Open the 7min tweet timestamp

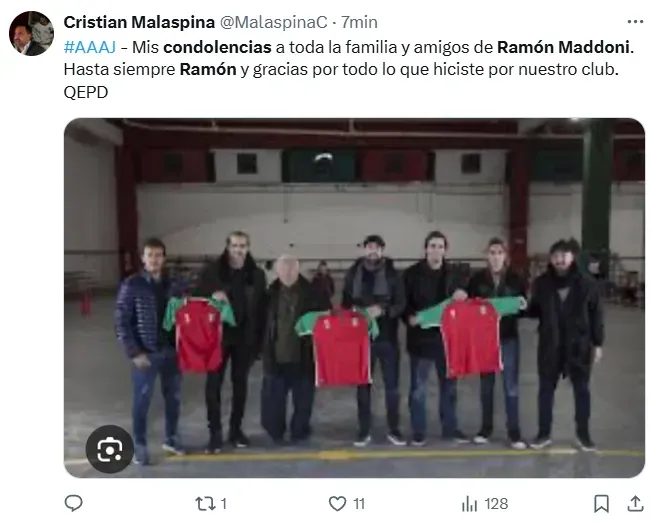click(x=360, y=22)
